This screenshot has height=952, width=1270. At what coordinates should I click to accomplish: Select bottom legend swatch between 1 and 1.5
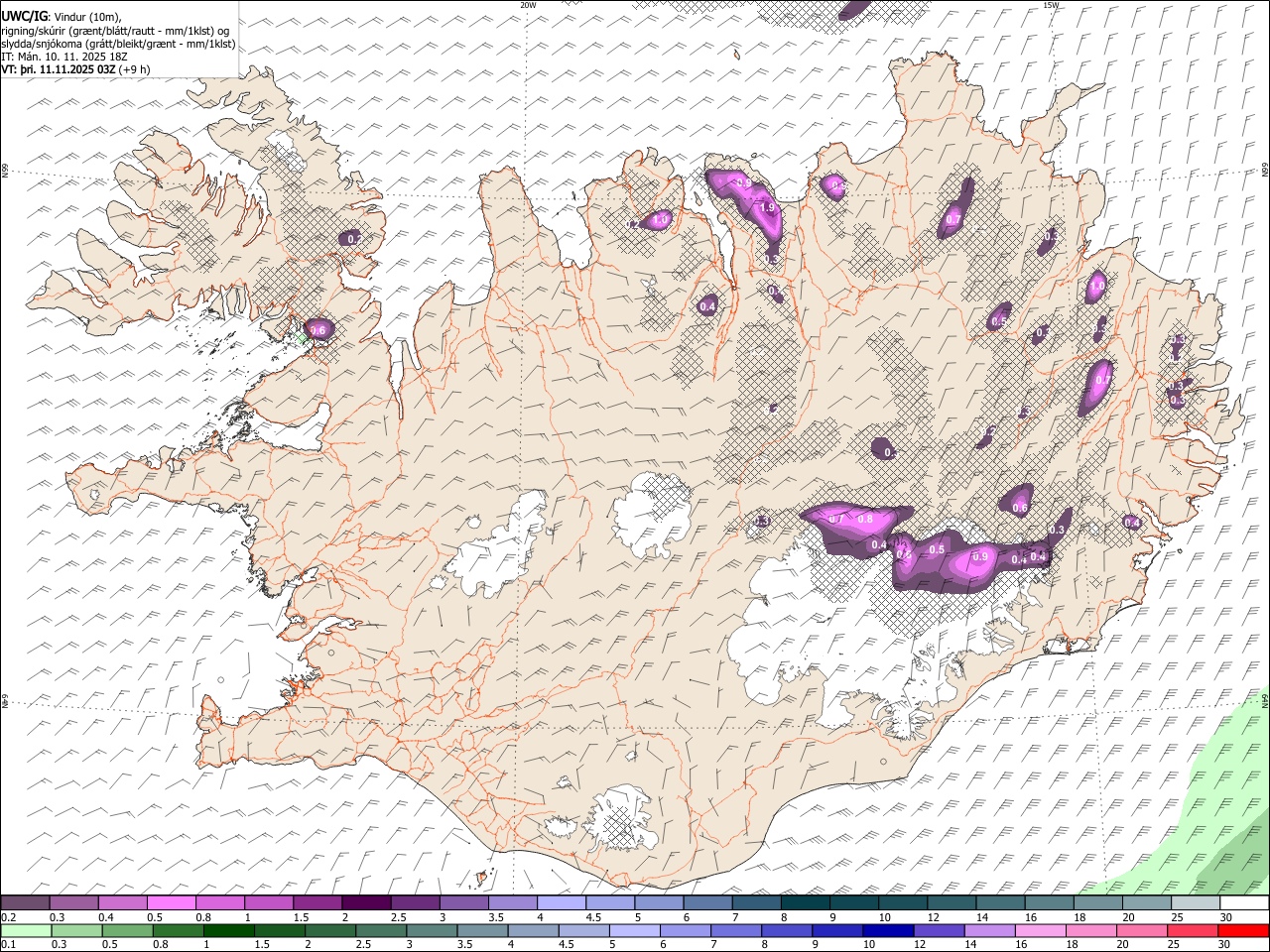point(228,931)
